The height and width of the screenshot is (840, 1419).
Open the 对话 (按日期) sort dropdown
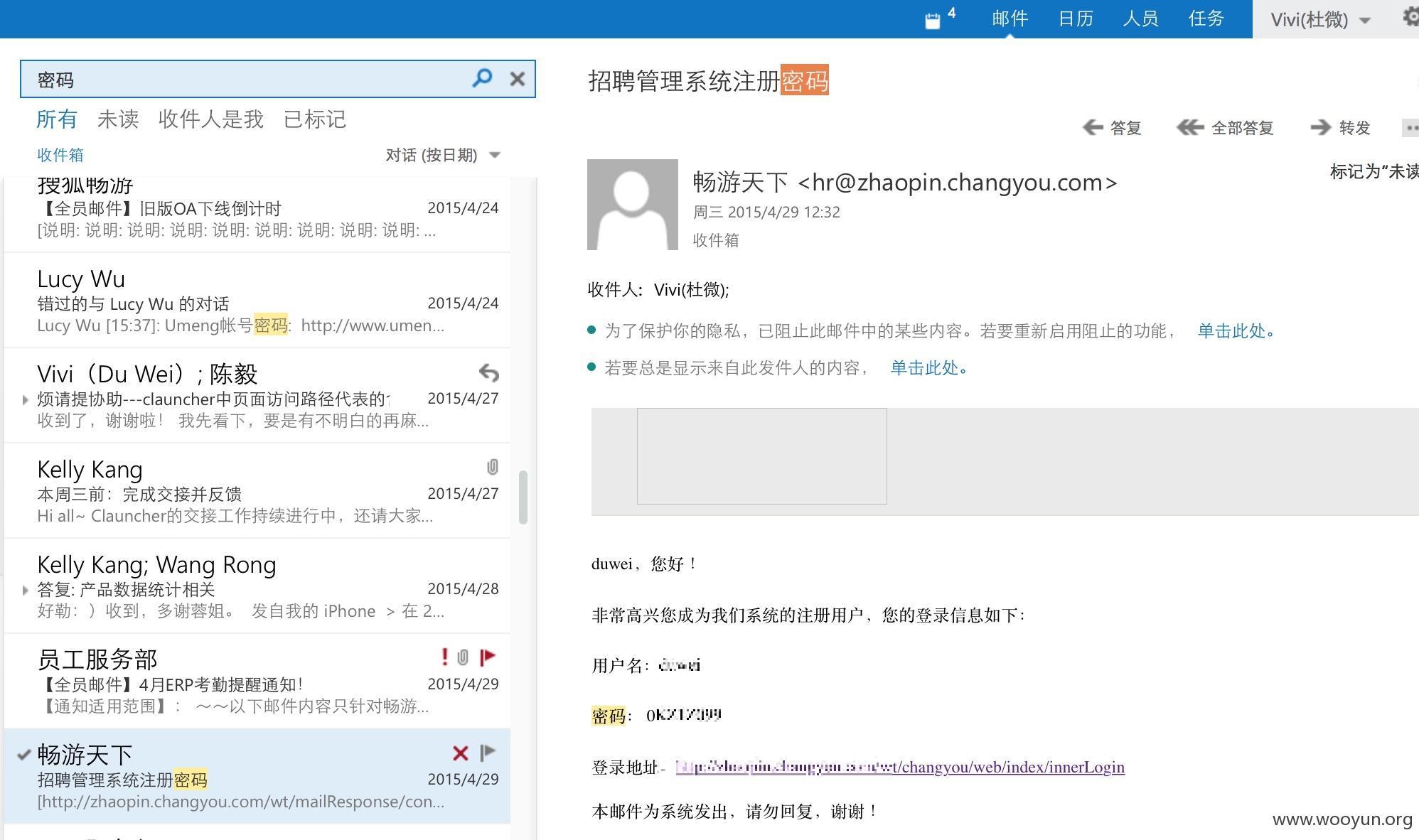[443, 155]
